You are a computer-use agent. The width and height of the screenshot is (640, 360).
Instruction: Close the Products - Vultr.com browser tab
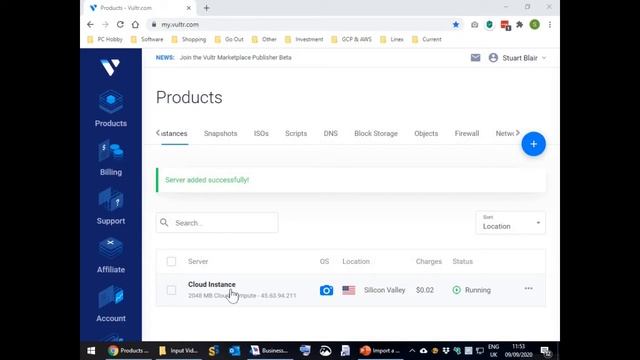click(x=189, y=8)
